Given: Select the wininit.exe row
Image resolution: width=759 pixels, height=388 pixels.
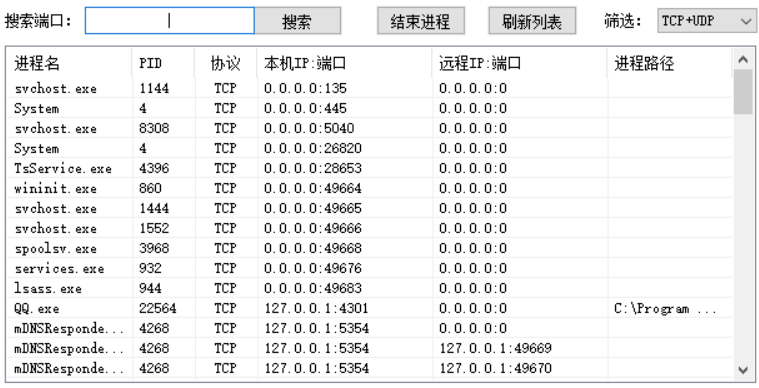Looking at the screenshot, I should click(370, 188).
